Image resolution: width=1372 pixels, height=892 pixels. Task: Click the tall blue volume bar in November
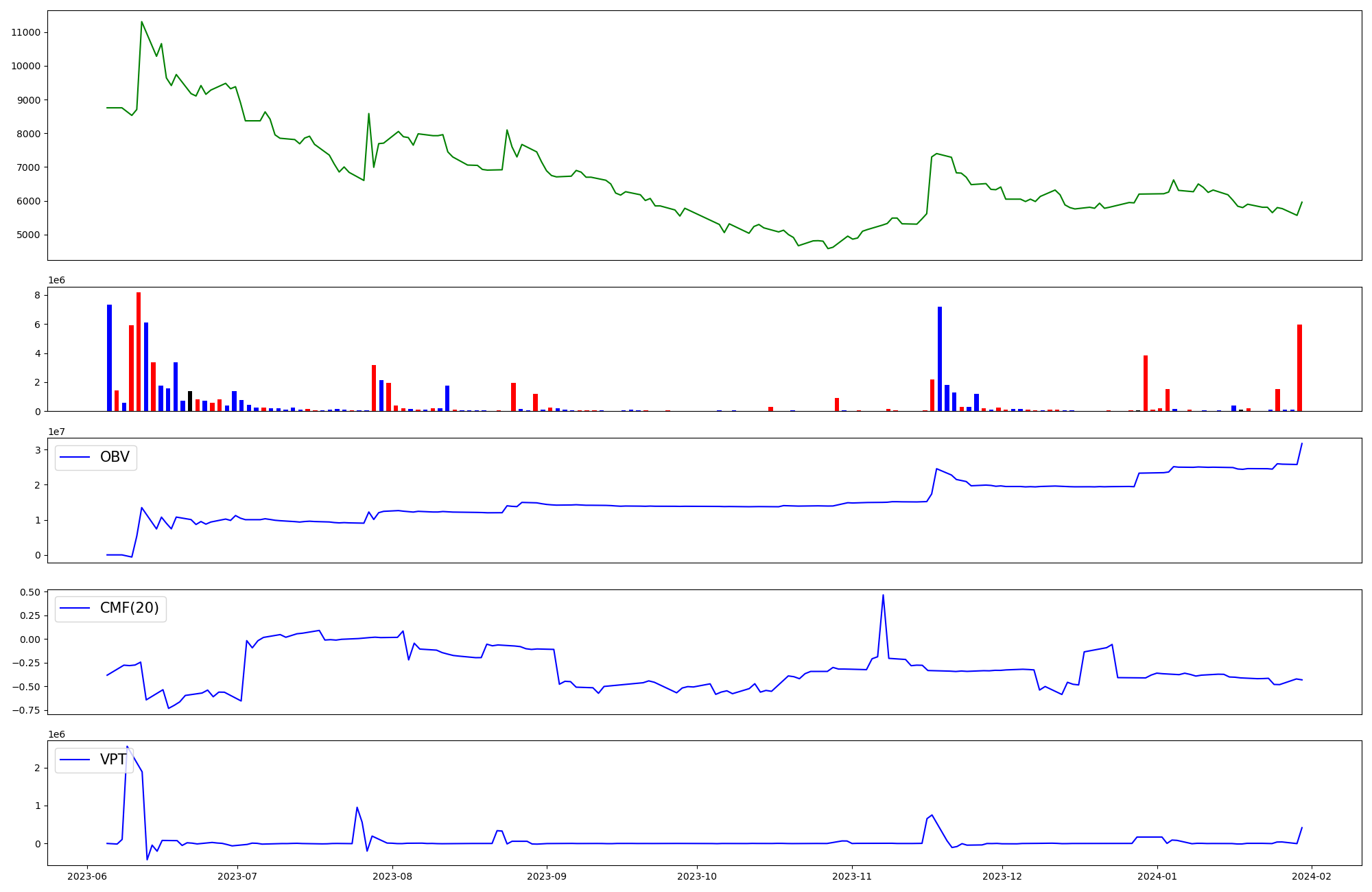(x=940, y=357)
